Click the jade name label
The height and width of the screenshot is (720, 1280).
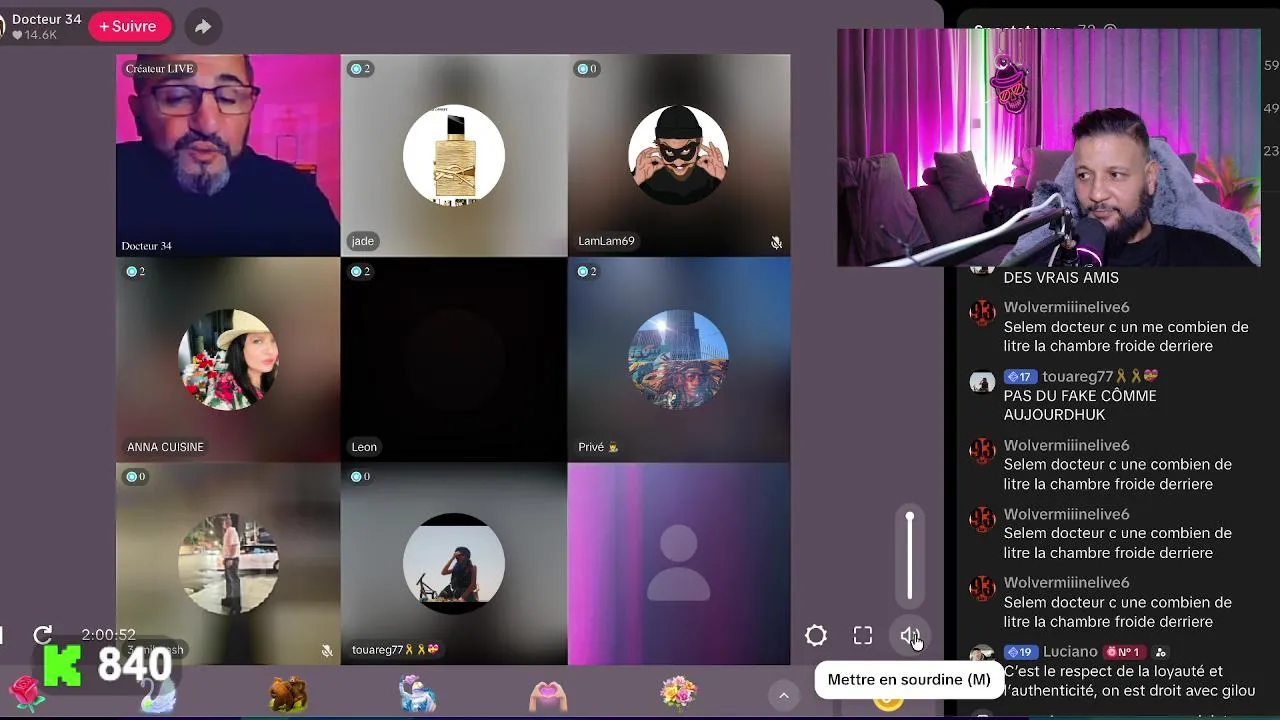pos(363,241)
